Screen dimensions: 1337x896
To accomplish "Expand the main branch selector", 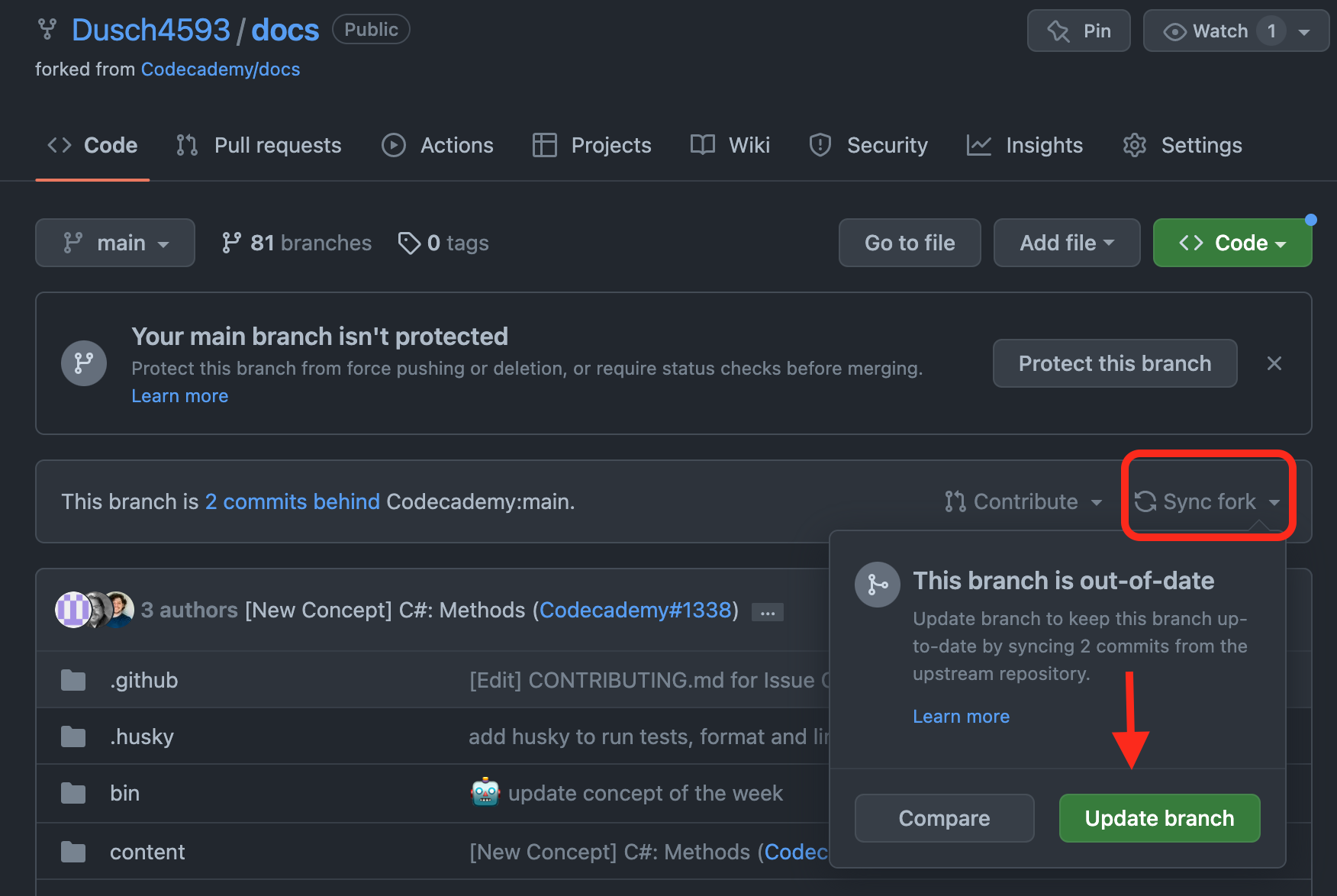I will pyautogui.click(x=115, y=243).
